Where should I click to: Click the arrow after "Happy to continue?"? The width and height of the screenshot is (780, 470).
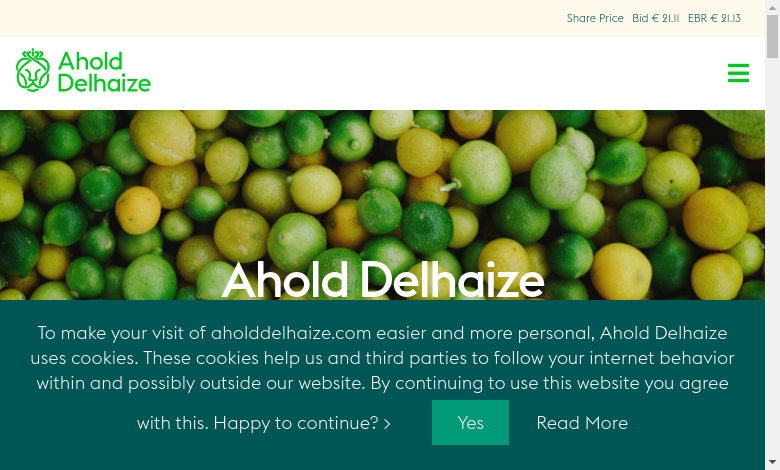pyautogui.click(x=387, y=424)
